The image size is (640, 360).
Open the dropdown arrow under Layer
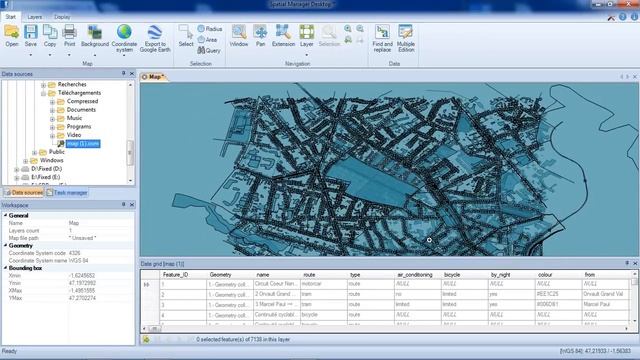(x=307, y=55)
